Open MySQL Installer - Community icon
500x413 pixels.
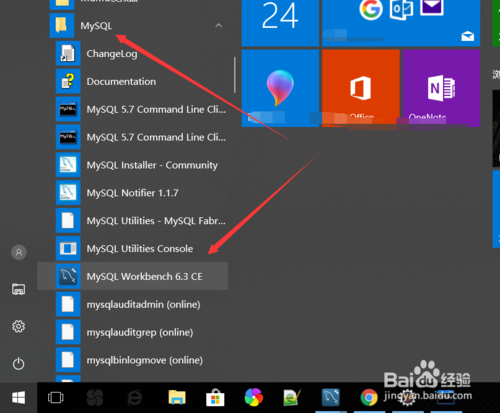tap(68, 165)
